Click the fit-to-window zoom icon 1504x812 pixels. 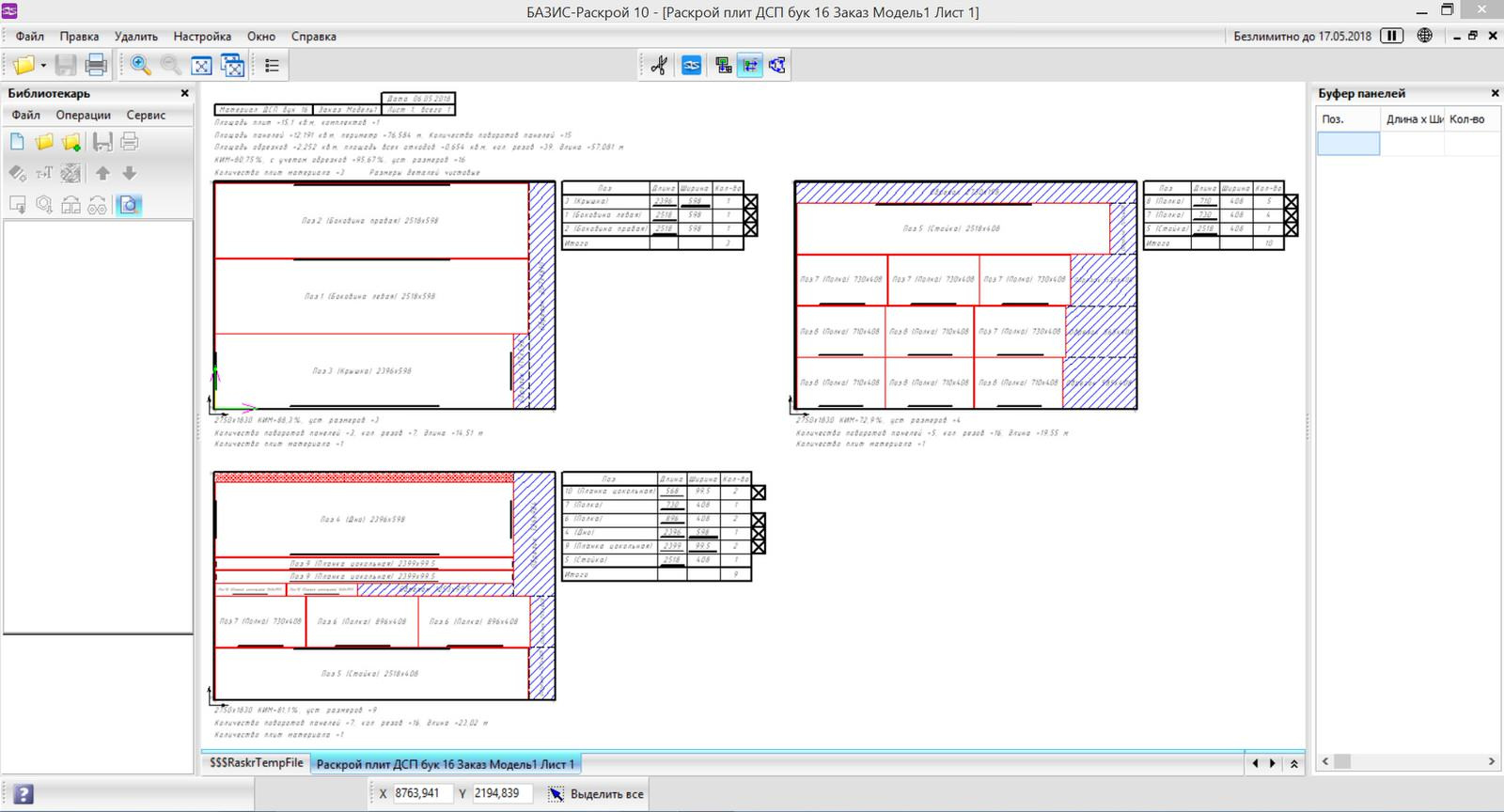coord(201,65)
